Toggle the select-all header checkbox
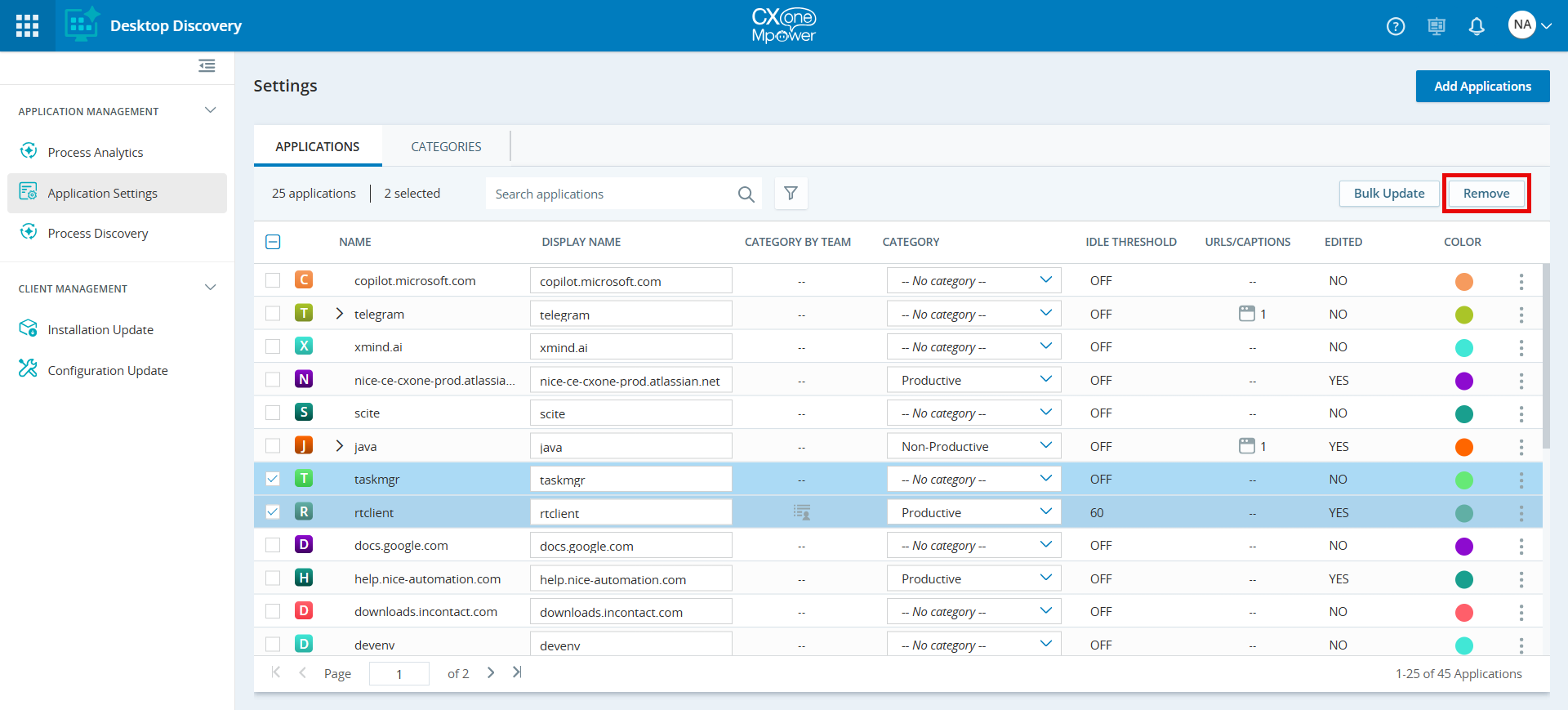The height and width of the screenshot is (710, 1568). coord(273,242)
